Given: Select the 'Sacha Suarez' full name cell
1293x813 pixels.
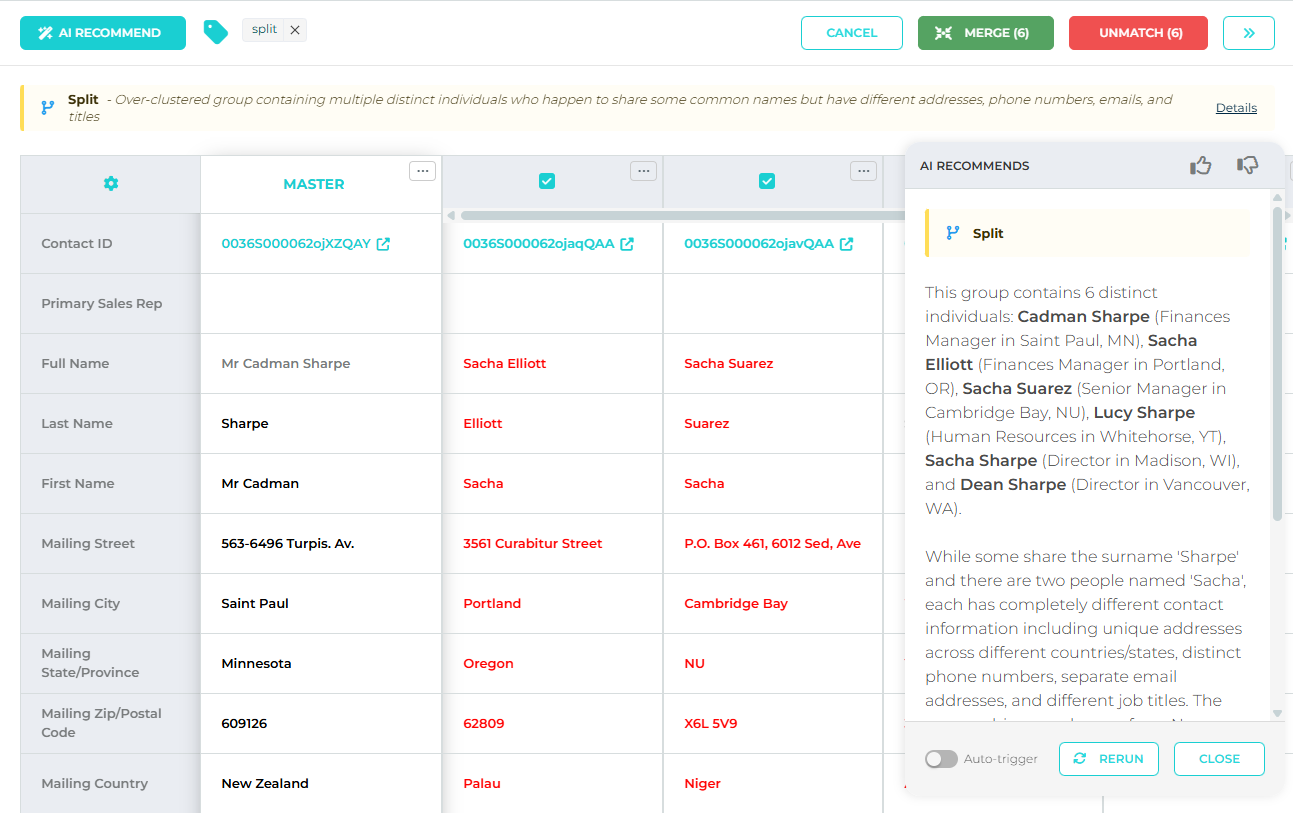Looking at the screenshot, I should tap(773, 364).
